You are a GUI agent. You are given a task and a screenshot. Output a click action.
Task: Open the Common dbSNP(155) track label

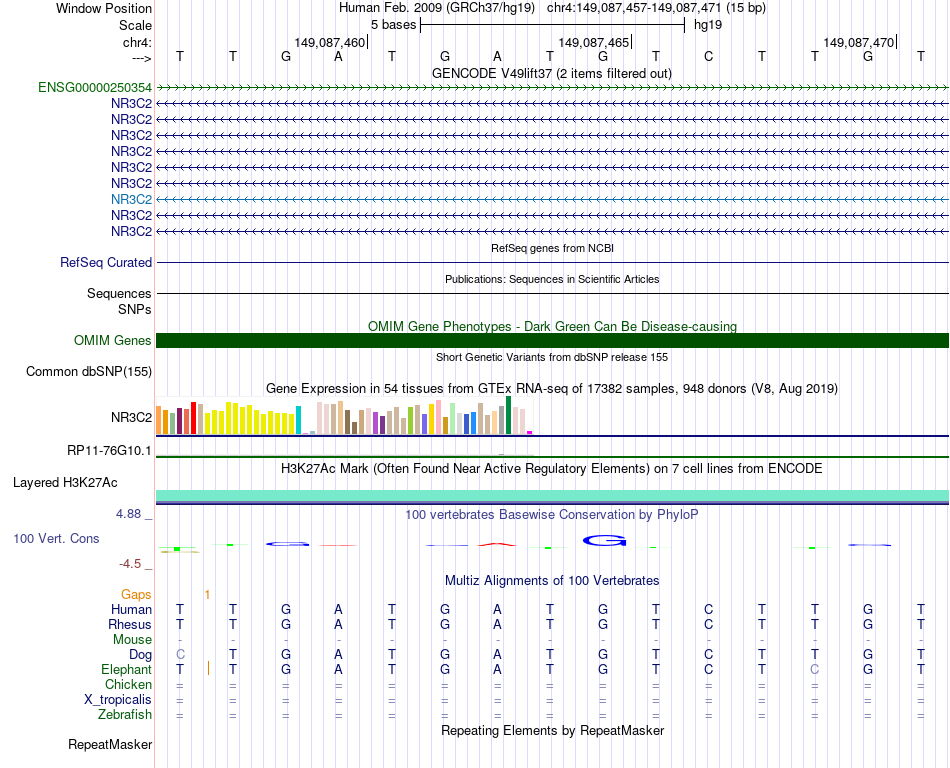click(x=89, y=371)
